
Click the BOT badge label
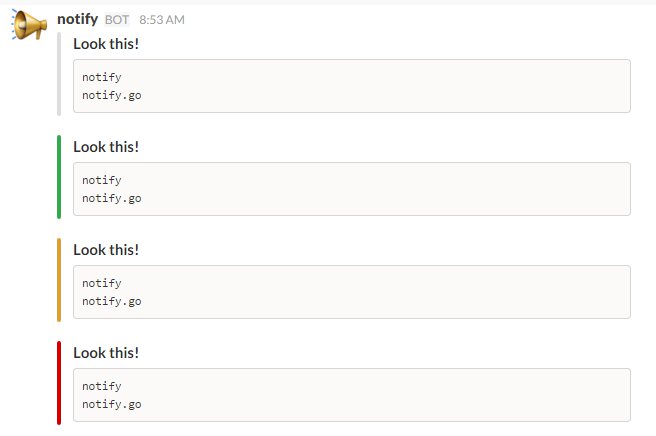(117, 20)
